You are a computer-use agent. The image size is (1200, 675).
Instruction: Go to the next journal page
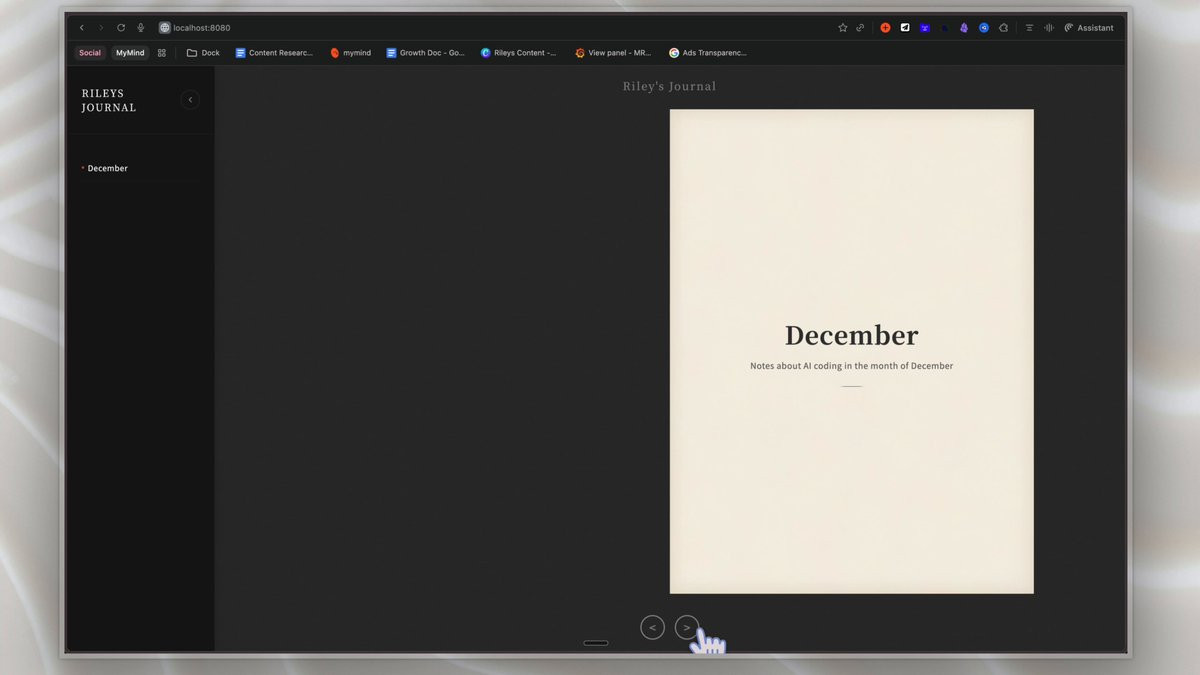[686, 627]
